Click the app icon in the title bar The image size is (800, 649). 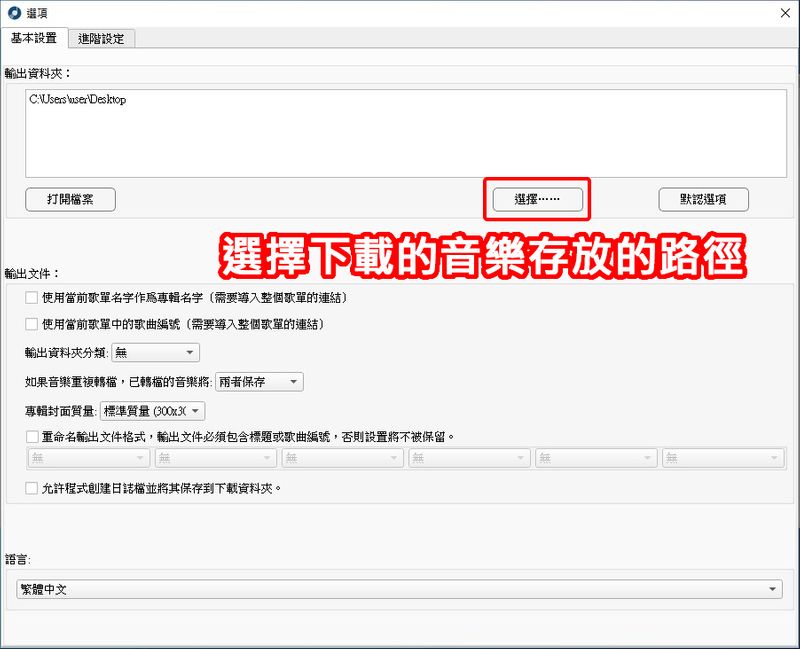14,13
